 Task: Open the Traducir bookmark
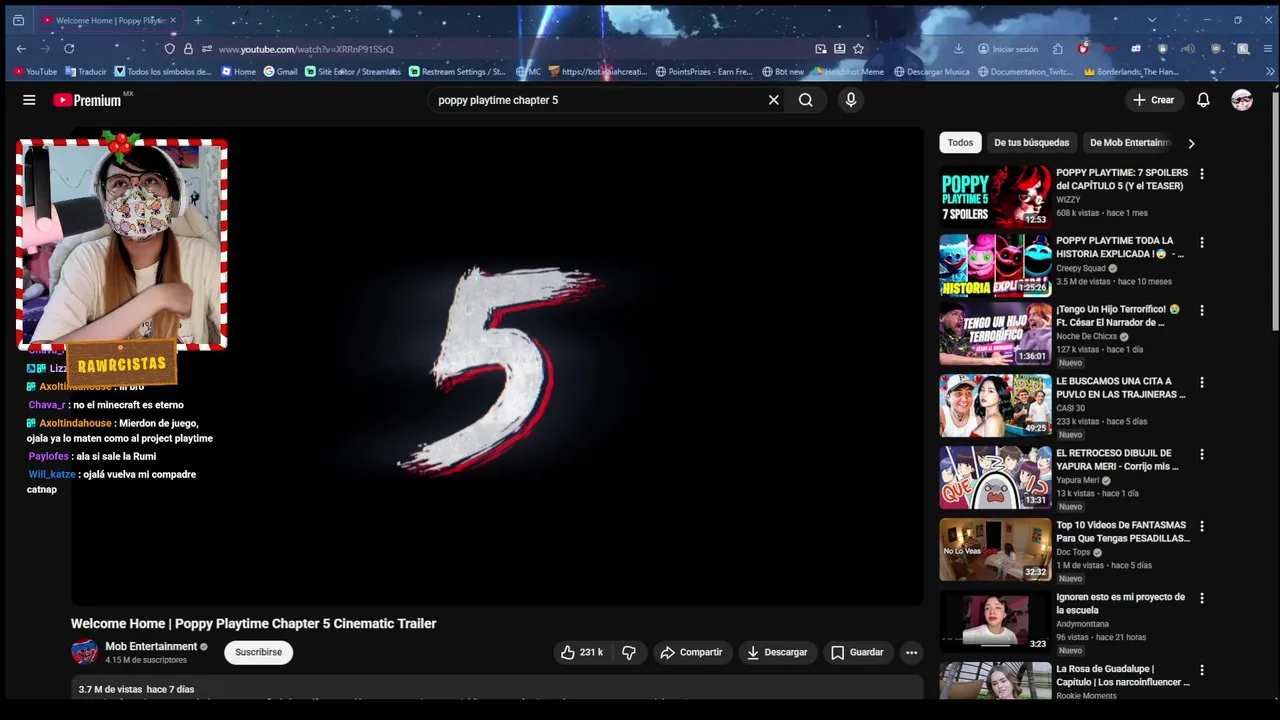(86, 72)
